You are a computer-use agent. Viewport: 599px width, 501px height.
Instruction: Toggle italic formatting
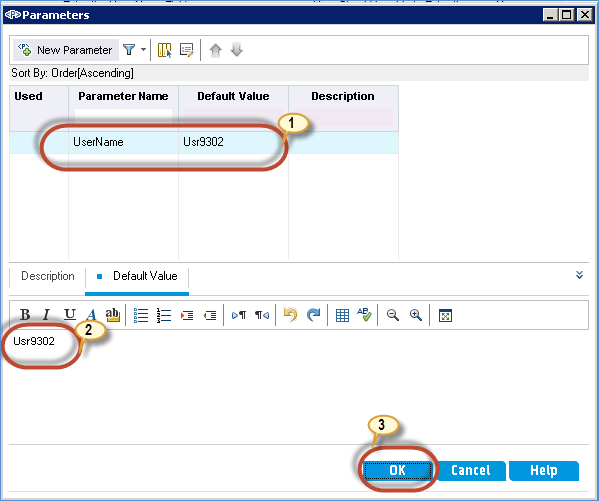click(x=47, y=315)
